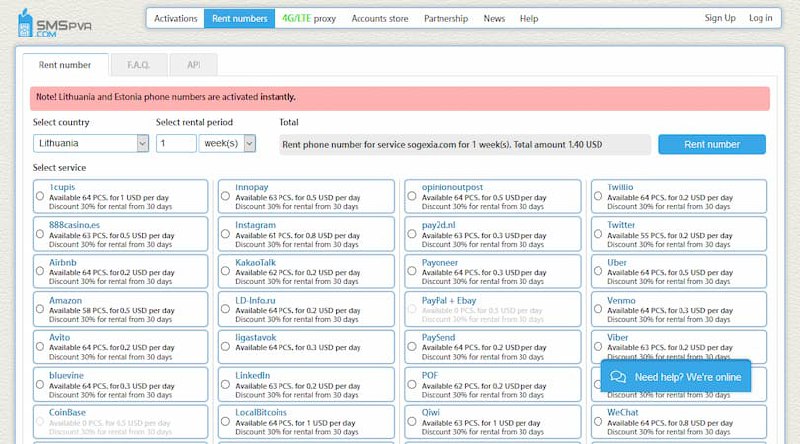Select the Innopay service radio button
This screenshot has height=444, width=800.
coord(225,196)
